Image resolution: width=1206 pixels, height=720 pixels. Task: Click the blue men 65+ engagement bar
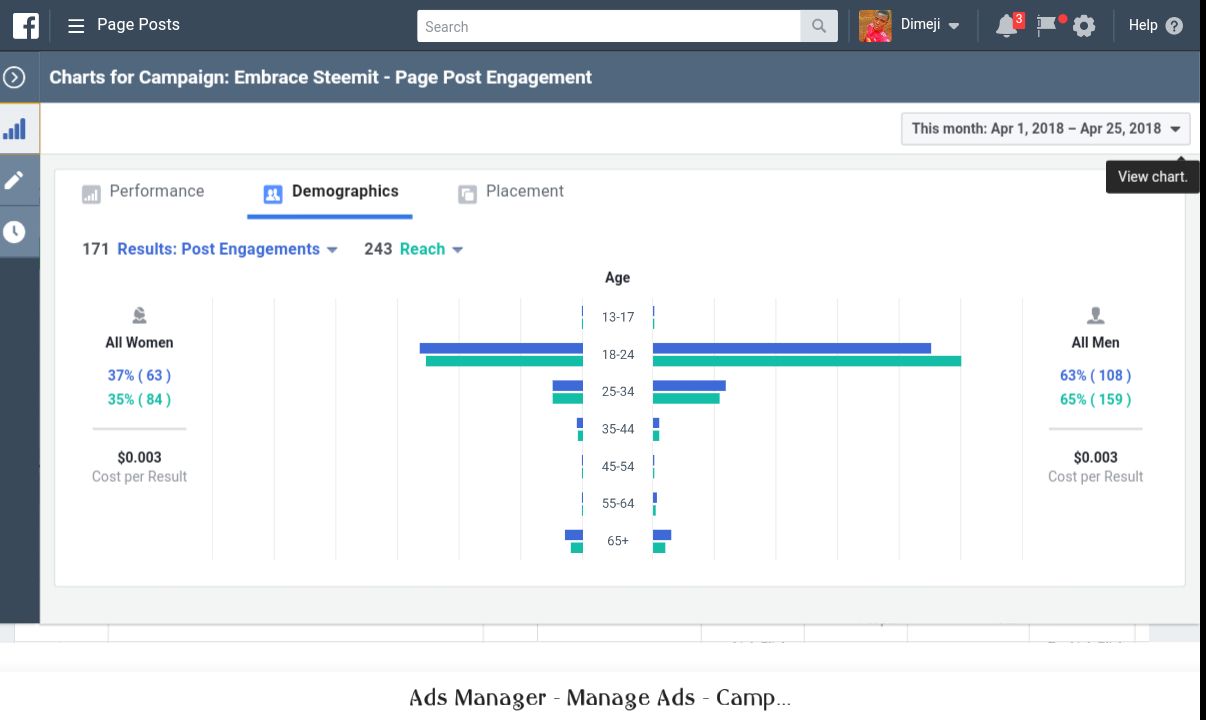click(x=662, y=535)
